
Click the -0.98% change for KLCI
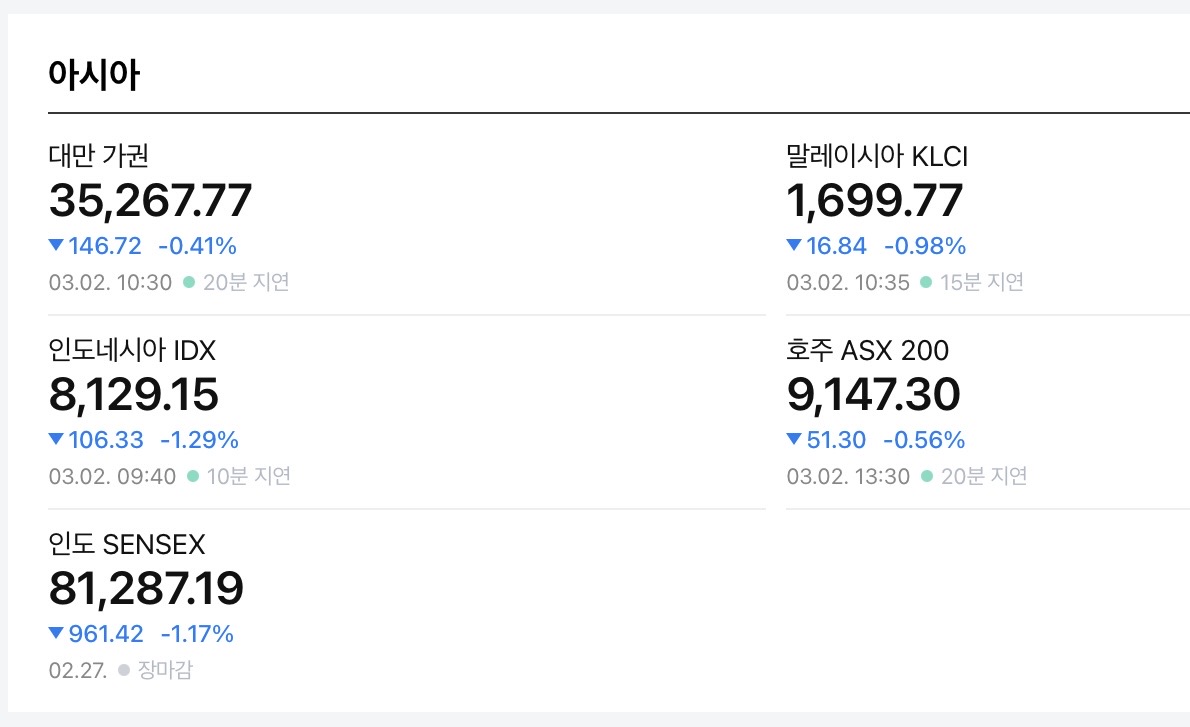tap(924, 245)
